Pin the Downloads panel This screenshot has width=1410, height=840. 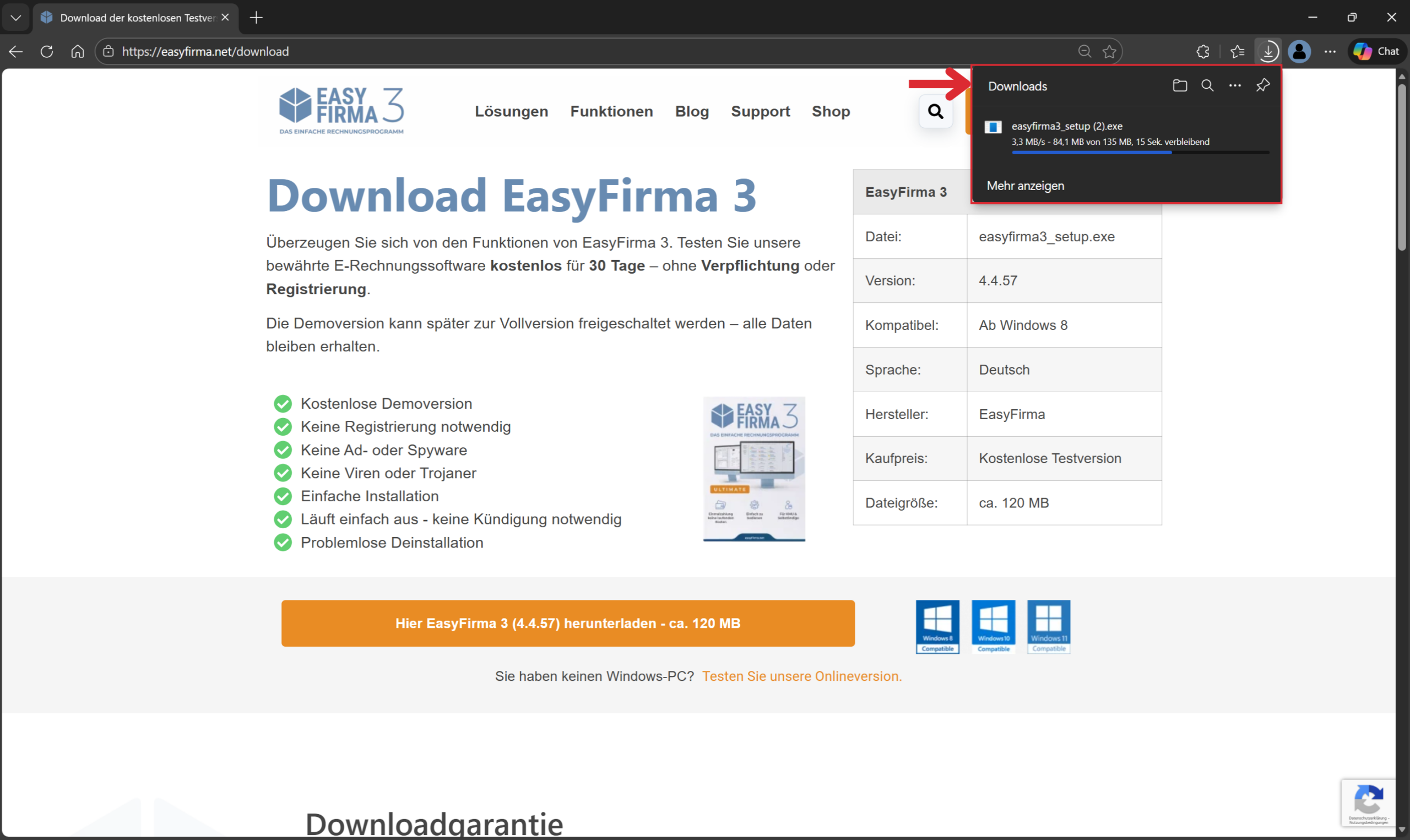pyautogui.click(x=1263, y=85)
